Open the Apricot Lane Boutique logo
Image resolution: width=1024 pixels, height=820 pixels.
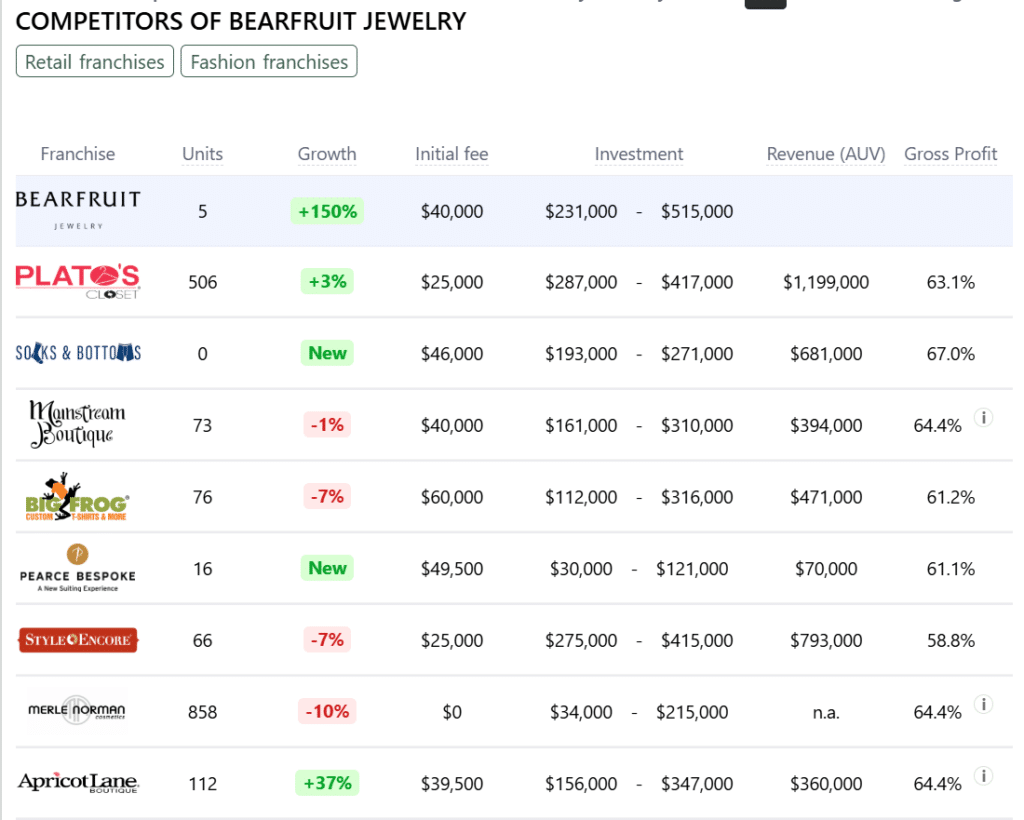[x=78, y=782]
